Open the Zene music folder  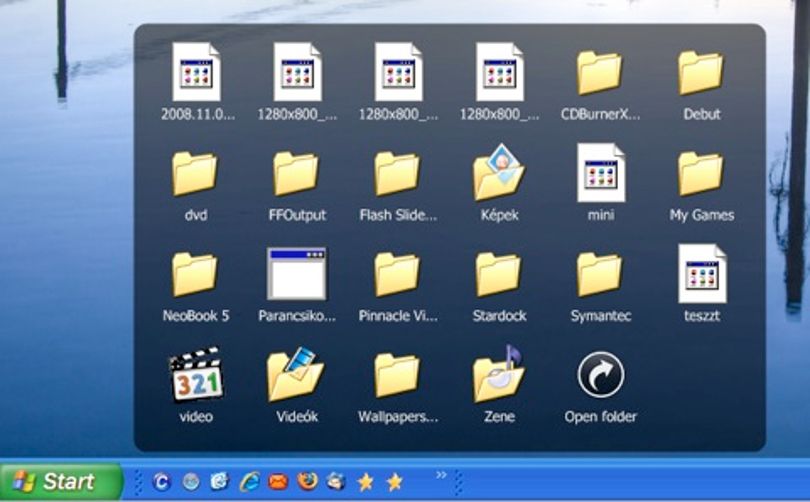coord(499,374)
